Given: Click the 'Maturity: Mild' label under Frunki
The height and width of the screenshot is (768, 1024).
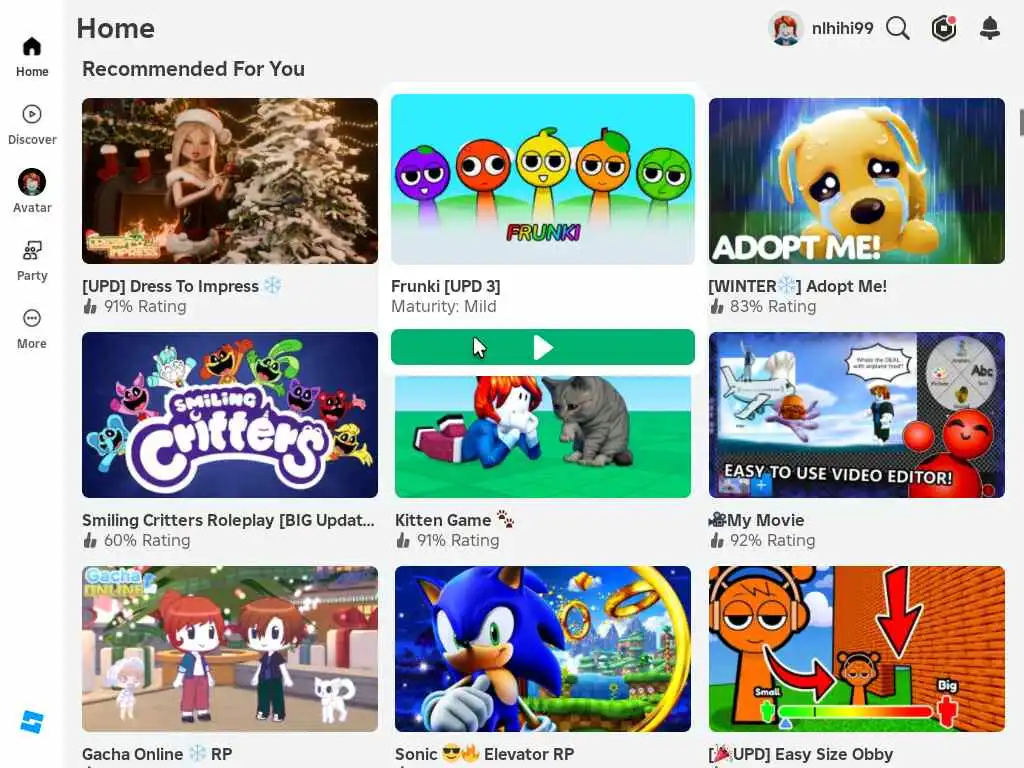Looking at the screenshot, I should coord(443,306).
